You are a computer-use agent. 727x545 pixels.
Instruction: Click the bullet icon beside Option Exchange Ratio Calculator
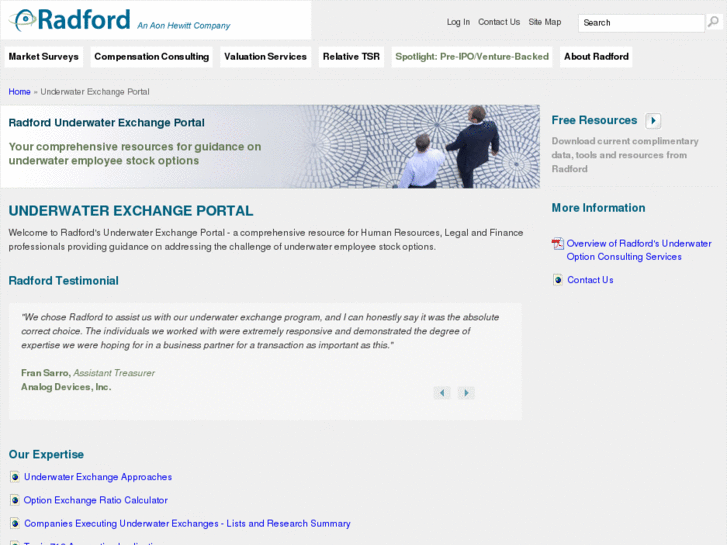click(x=15, y=500)
